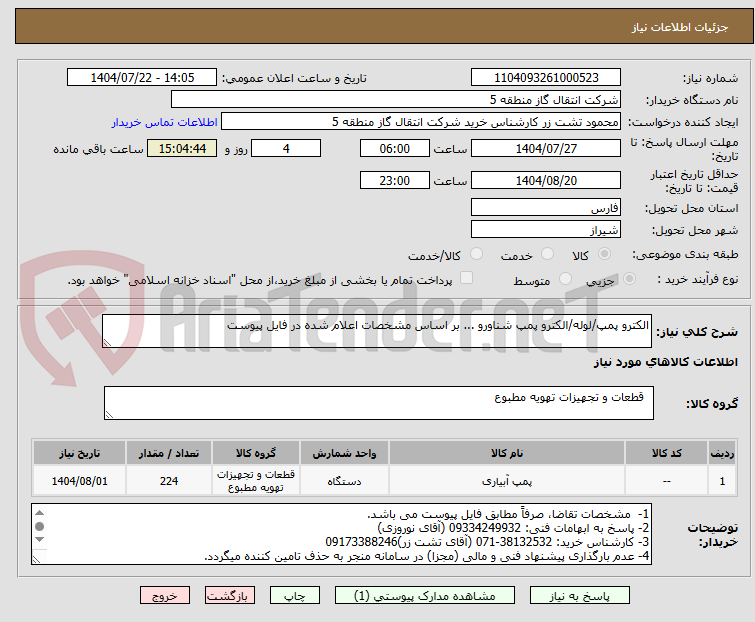Toggle the Islamic treasury bonds payment checkbox

[466, 278]
